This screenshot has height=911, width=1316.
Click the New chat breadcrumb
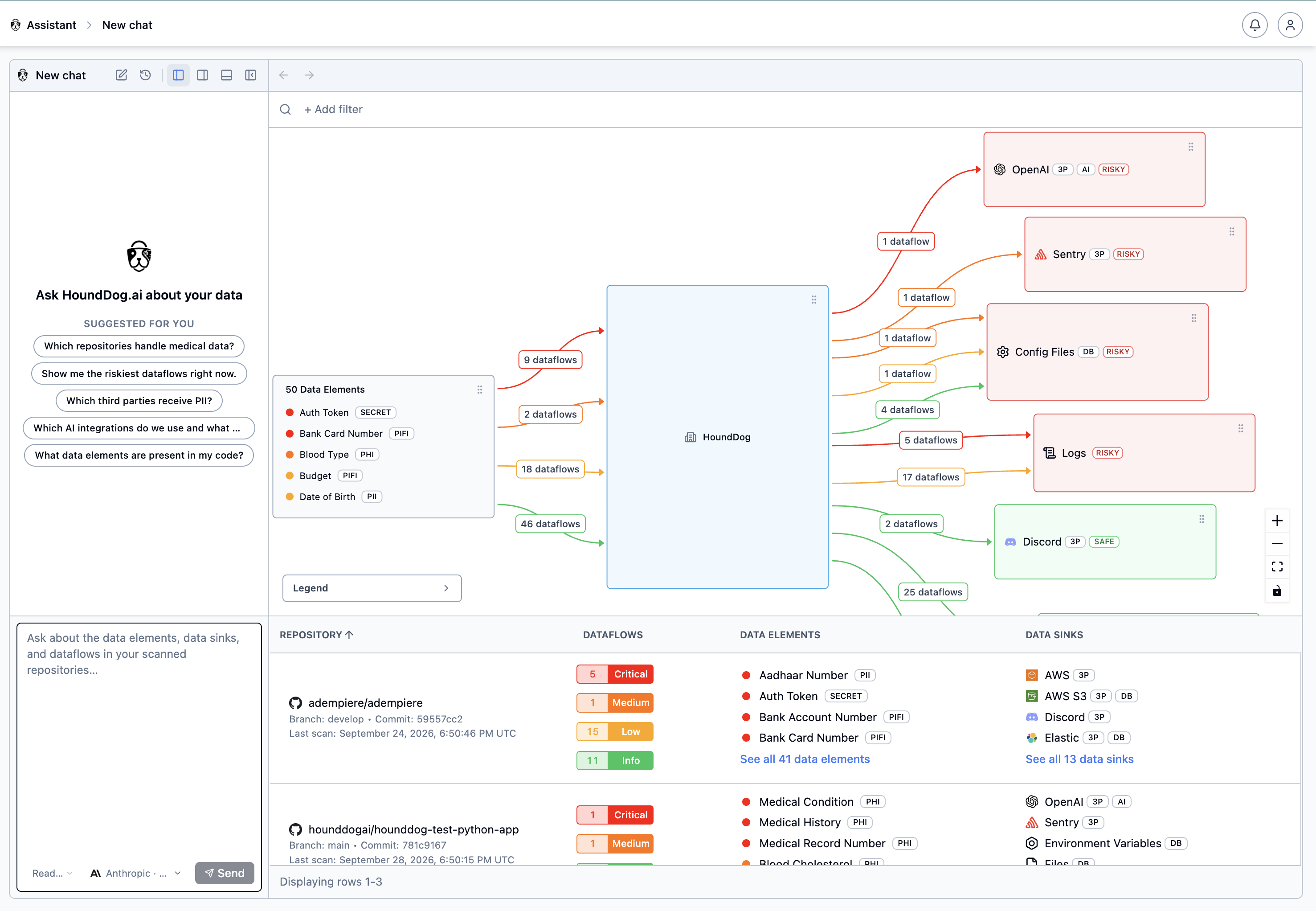[127, 25]
